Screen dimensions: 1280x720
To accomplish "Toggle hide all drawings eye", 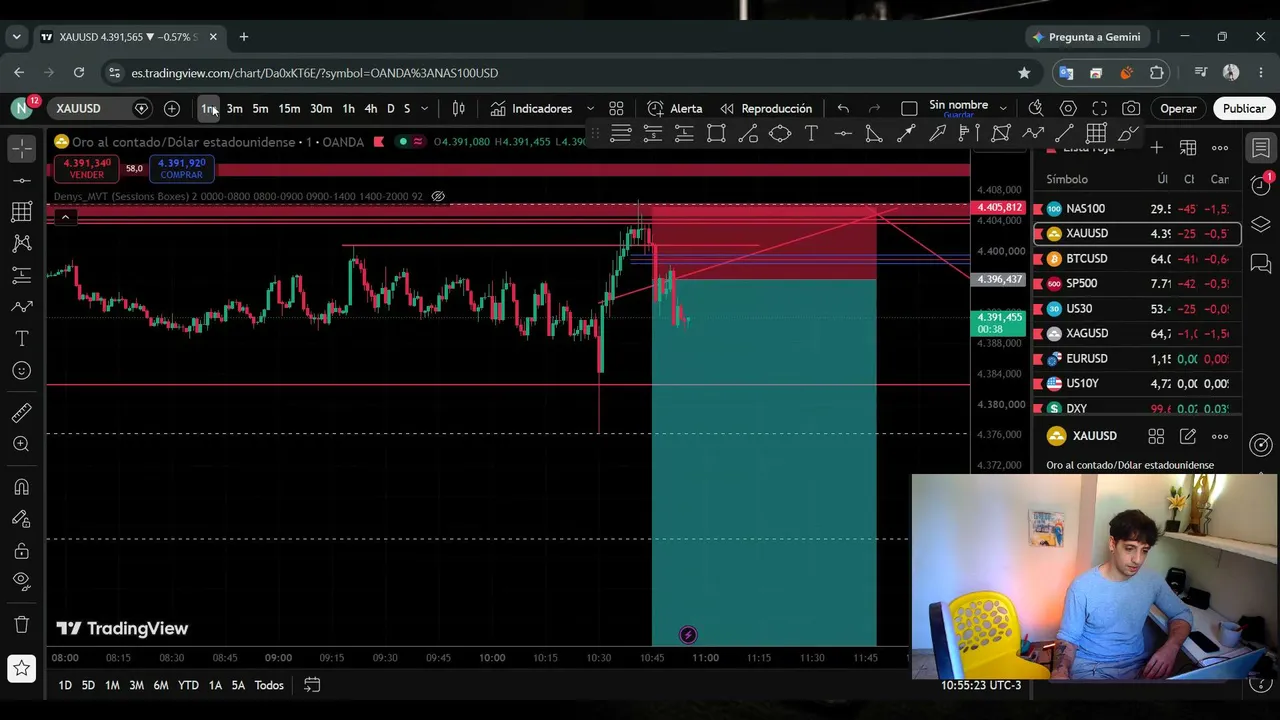I will point(21,580).
